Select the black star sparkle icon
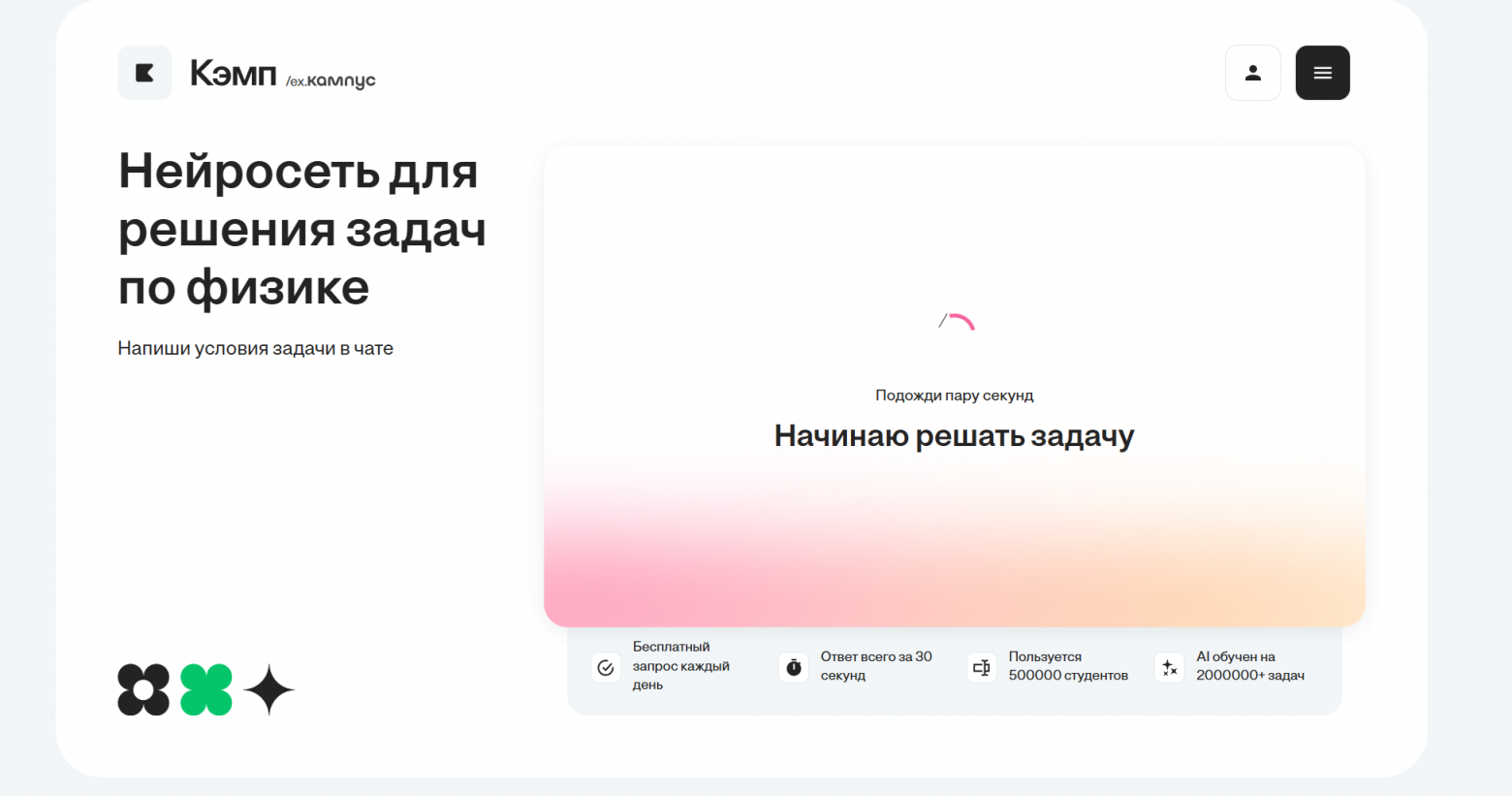The height and width of the screenshot is (796, 1512). (x=269, y=688)
